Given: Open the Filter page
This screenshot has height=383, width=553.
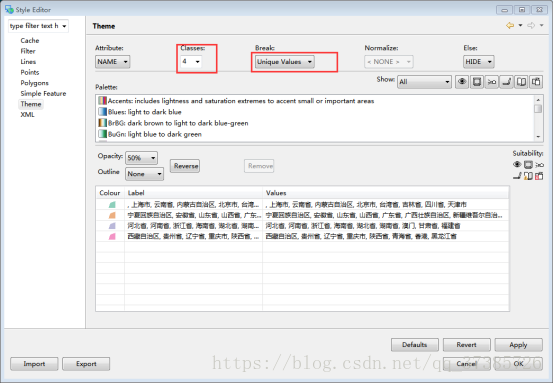Looking at the screenshot, I should click(28, 51).
